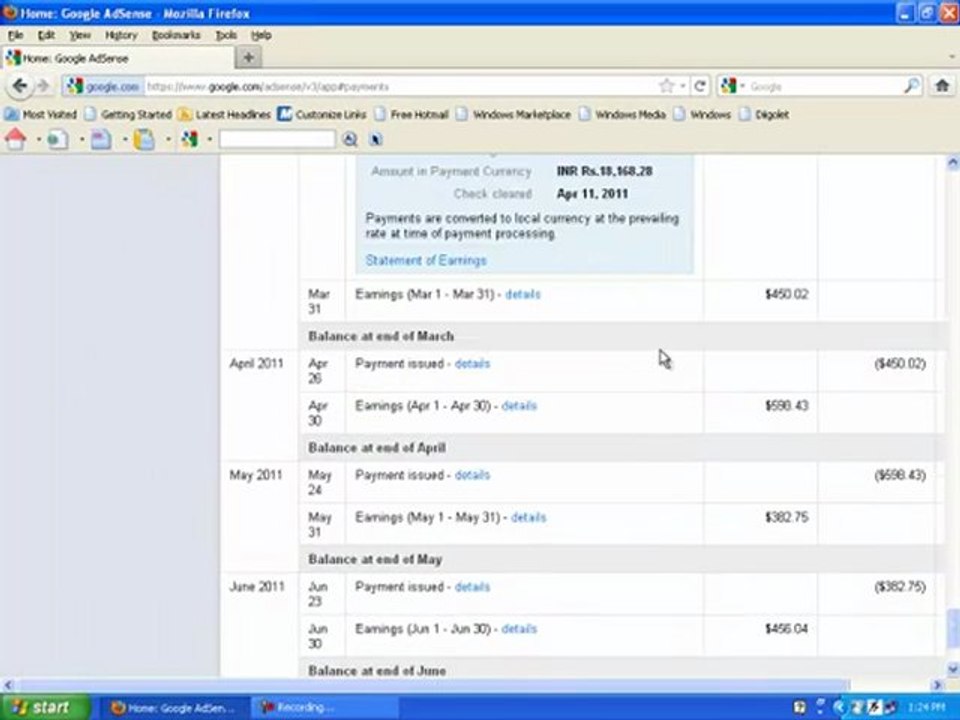The width and height of the screenshot is (960, 720).
Task: Click the Balance at end of May row
Action: (621, 559)
